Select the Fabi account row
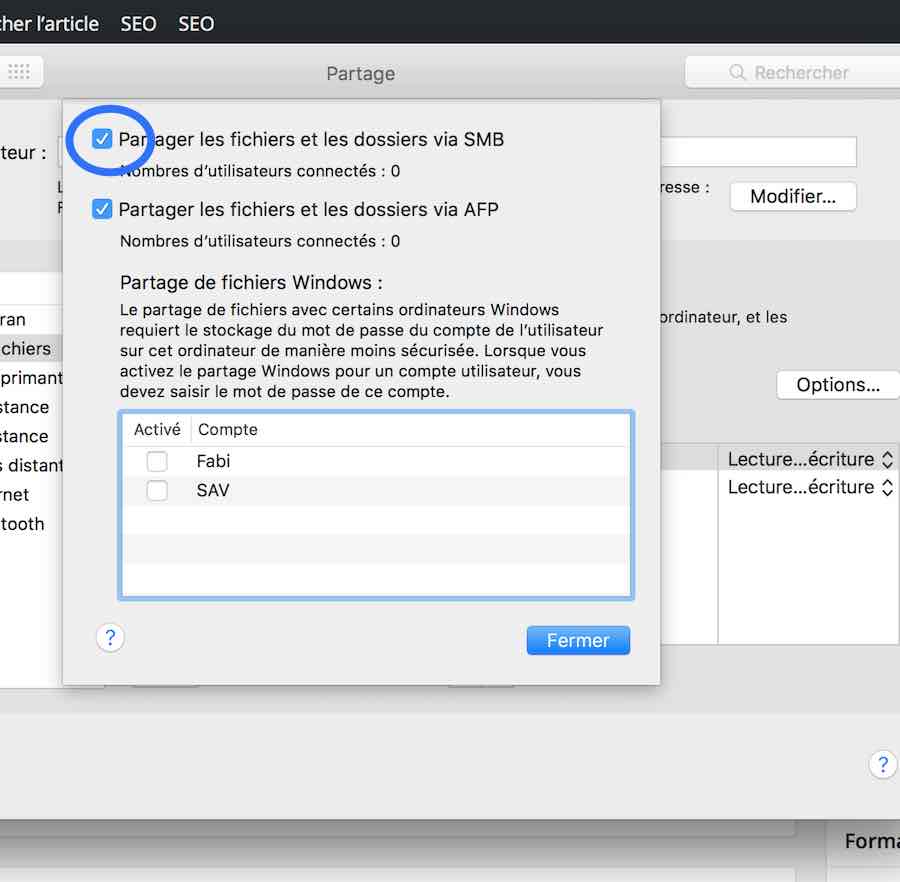Viewport: 900px width, 882px height. click(x=376, y=461)
